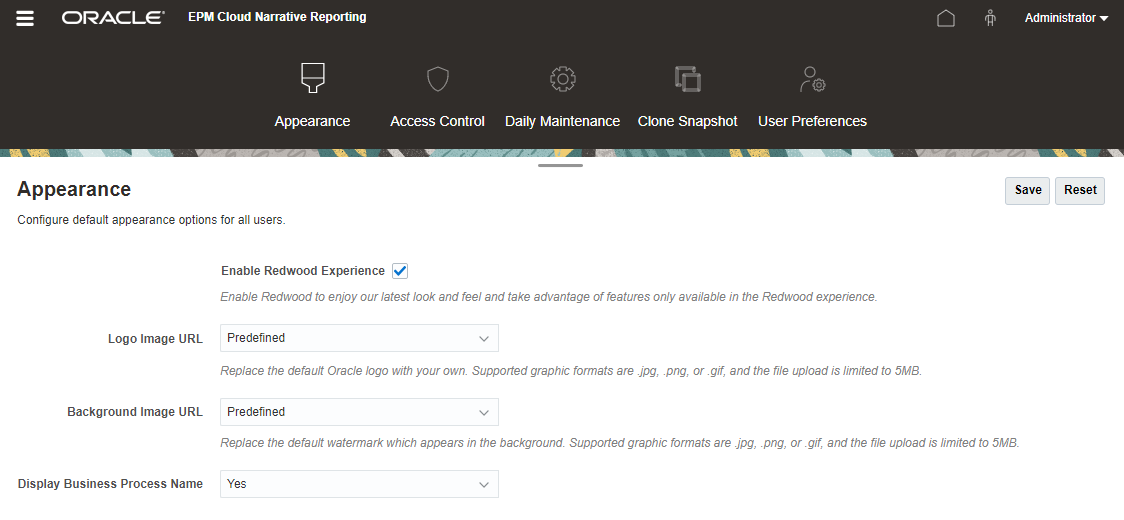1124x520 pixels.
Task: Open Display Business Process Name dropdown
Action: 359,484
